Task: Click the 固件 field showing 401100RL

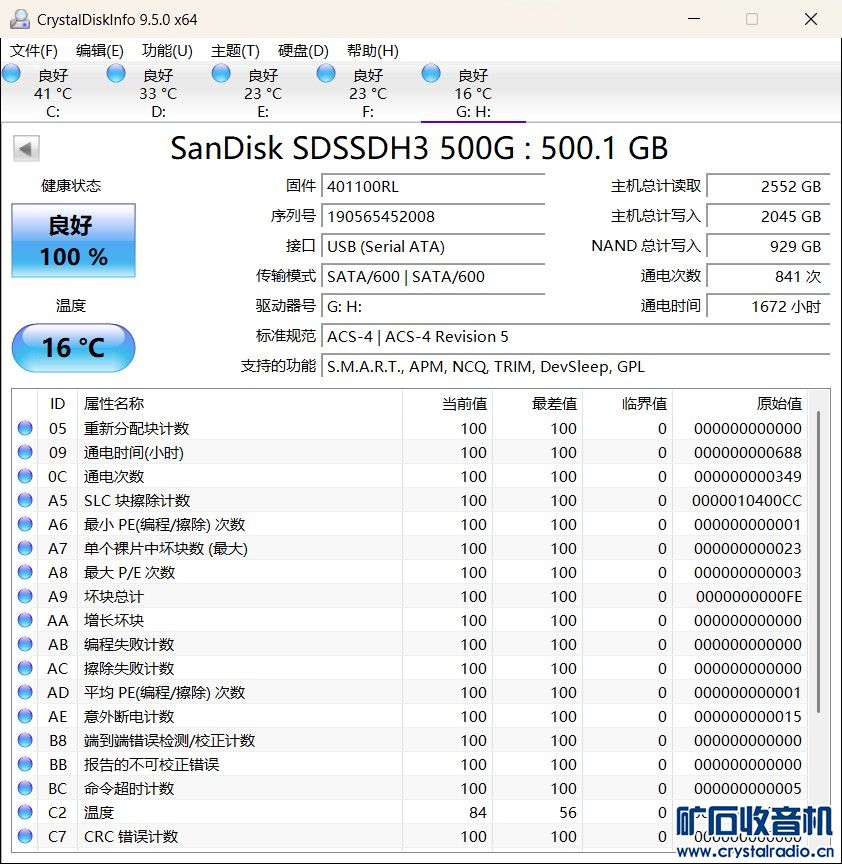Action: tap(433, 186)
